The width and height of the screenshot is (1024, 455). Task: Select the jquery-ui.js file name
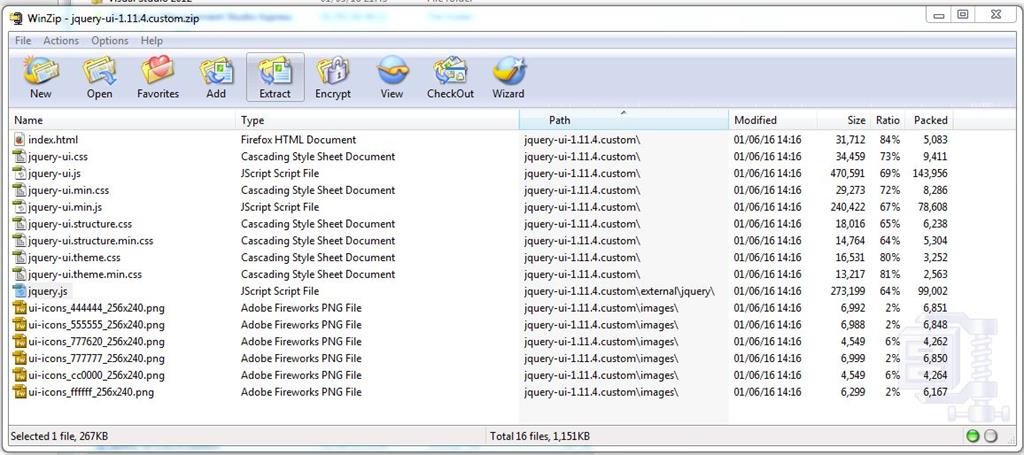[x=54, y=174]
